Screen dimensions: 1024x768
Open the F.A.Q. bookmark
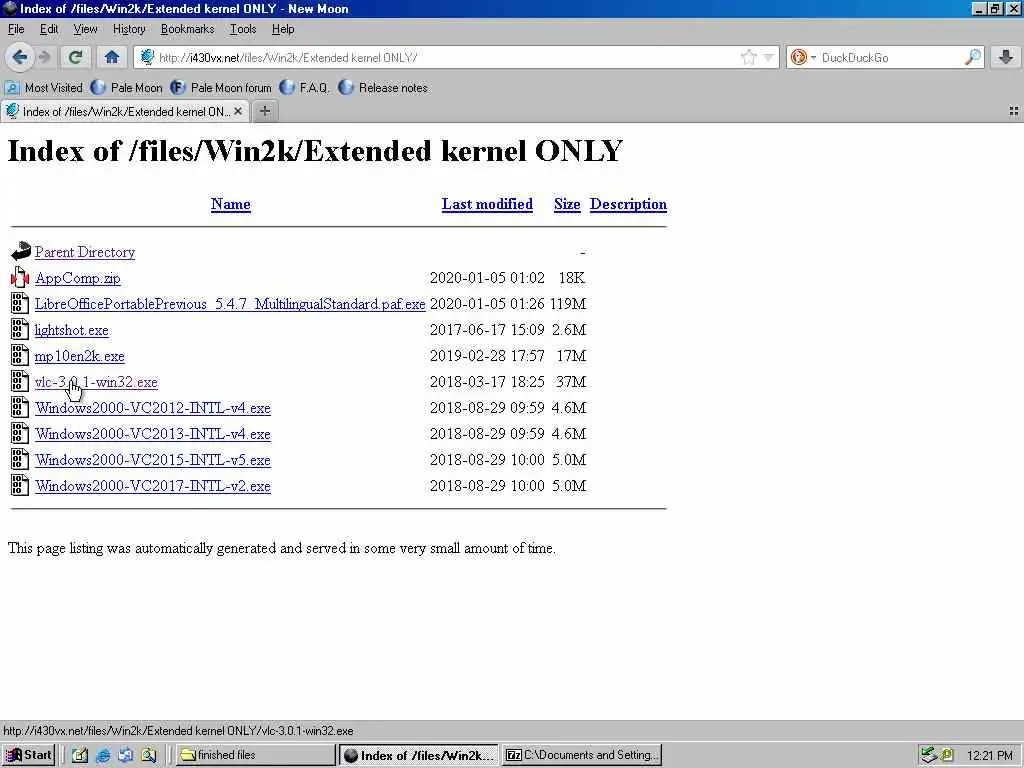[x=304, y=88]
